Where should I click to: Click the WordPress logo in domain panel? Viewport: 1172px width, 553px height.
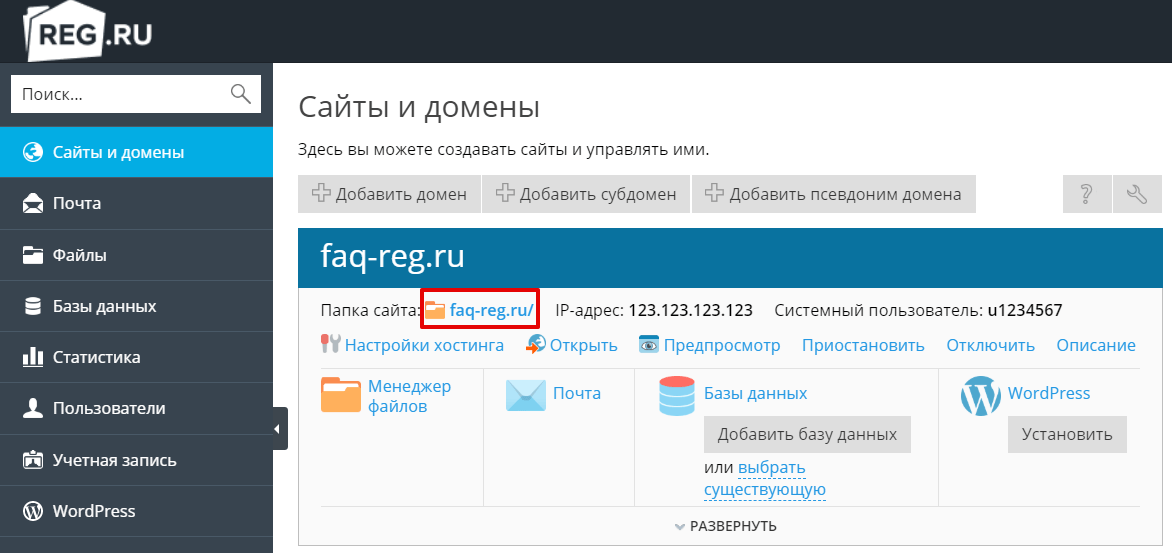coord(980,395)
